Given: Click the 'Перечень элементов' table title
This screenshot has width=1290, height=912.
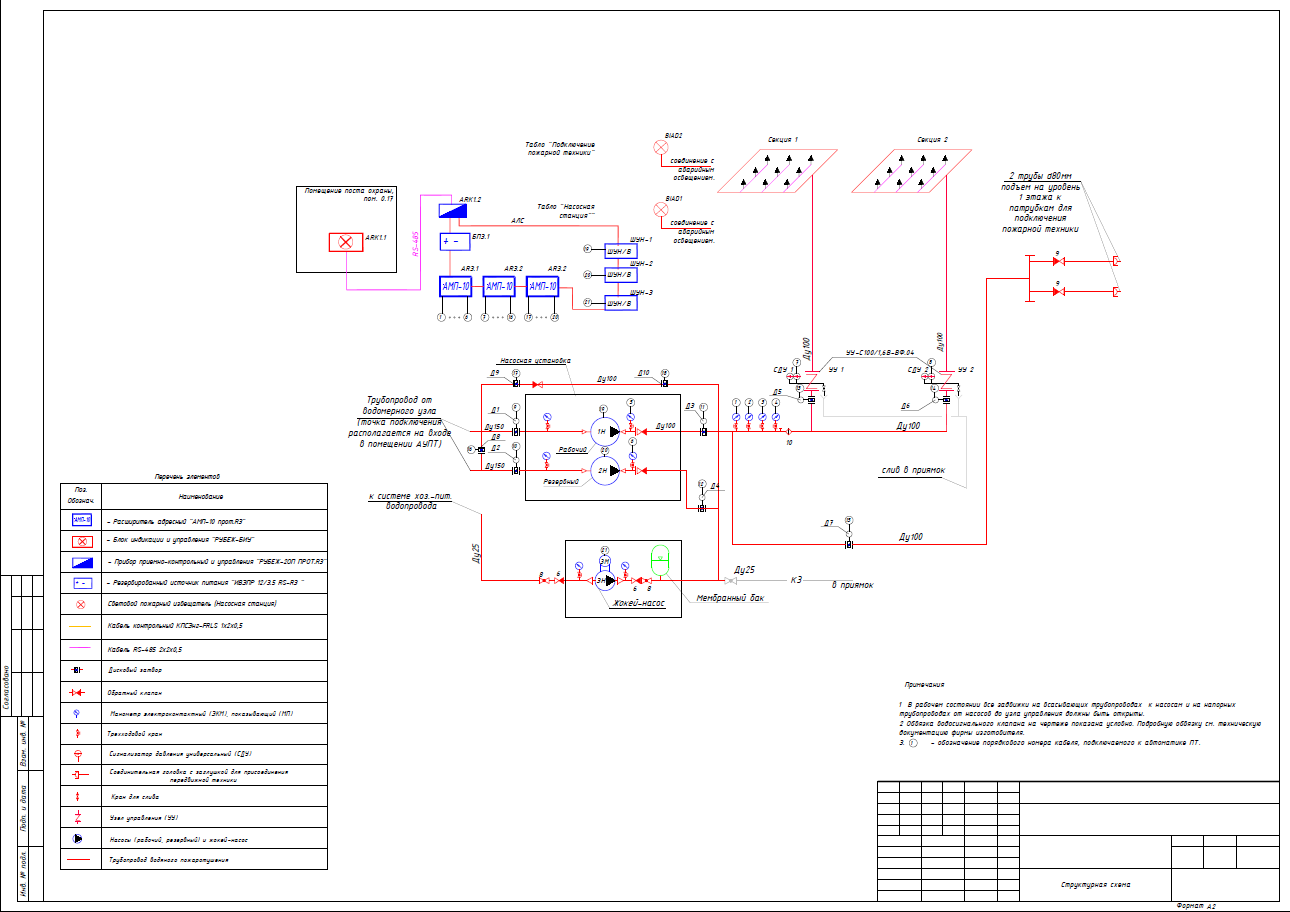Looking at the screenshot, I should pyautogui.click(x=186, y=477).
